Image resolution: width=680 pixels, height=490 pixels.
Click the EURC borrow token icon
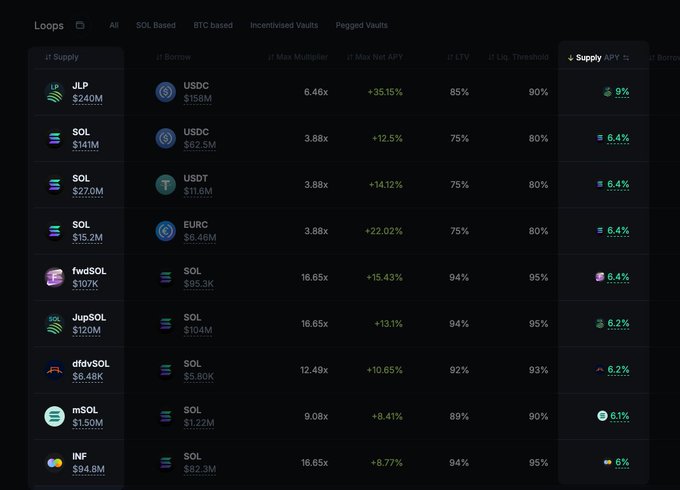(165, 231)
